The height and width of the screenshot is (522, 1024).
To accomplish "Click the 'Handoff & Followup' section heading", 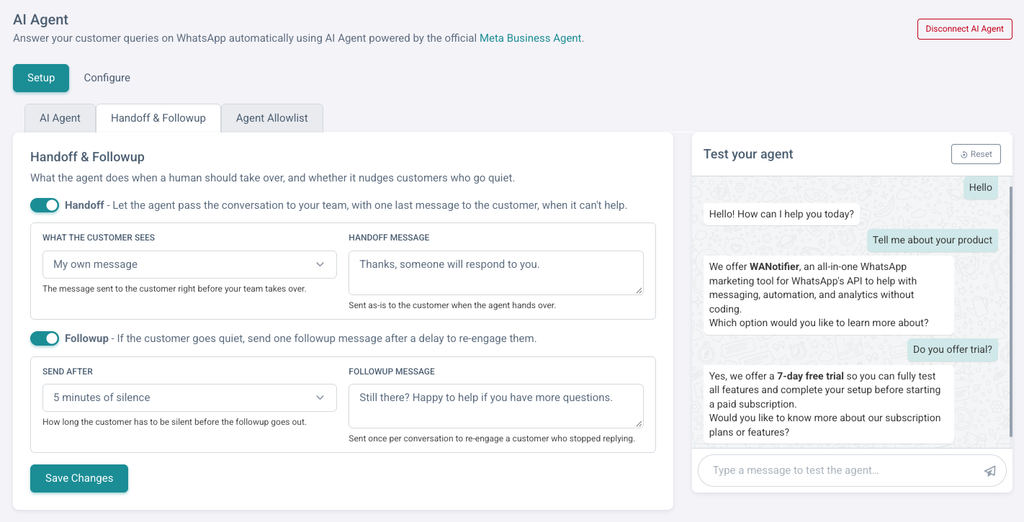I will pyautogui.click(x=88, y=157).
